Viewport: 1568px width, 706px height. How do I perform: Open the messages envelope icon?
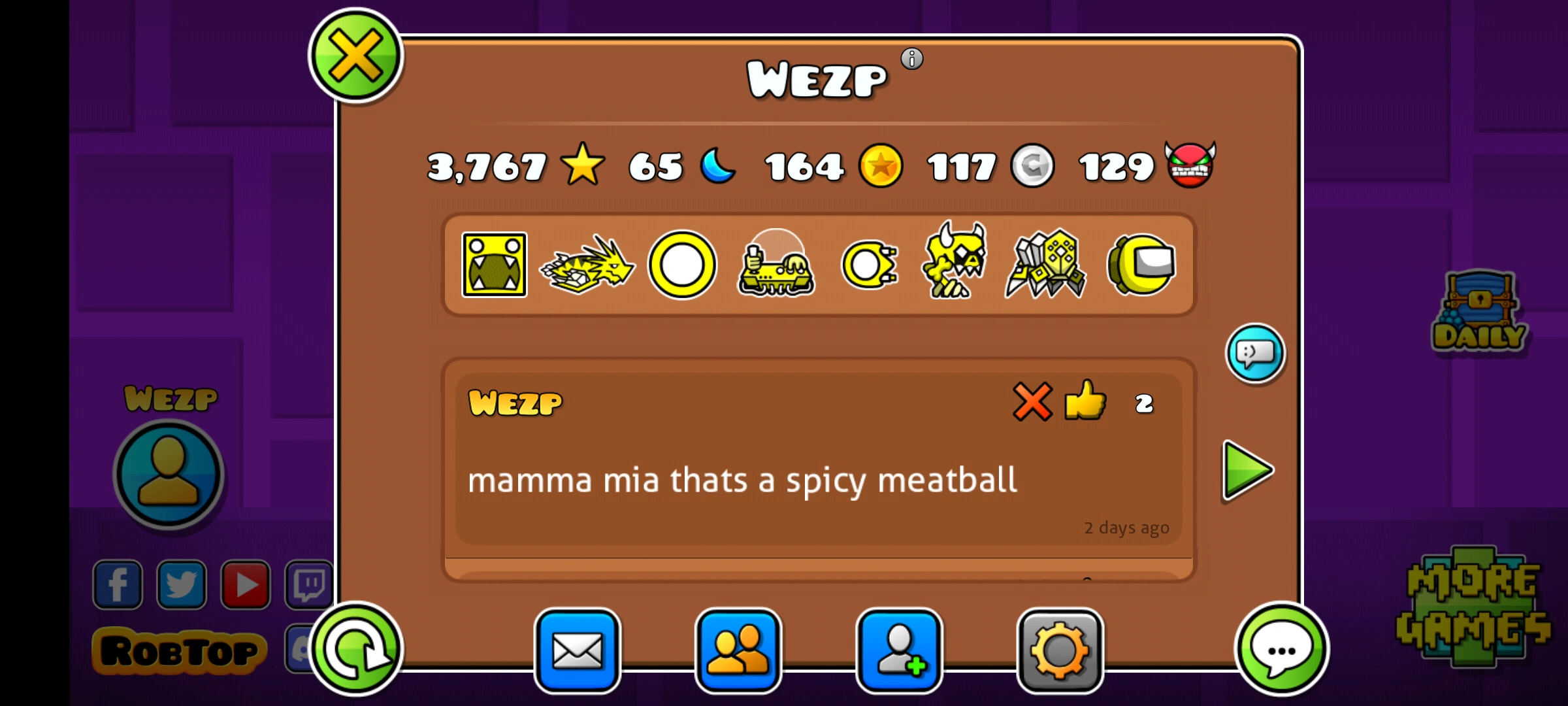point(577,651)
